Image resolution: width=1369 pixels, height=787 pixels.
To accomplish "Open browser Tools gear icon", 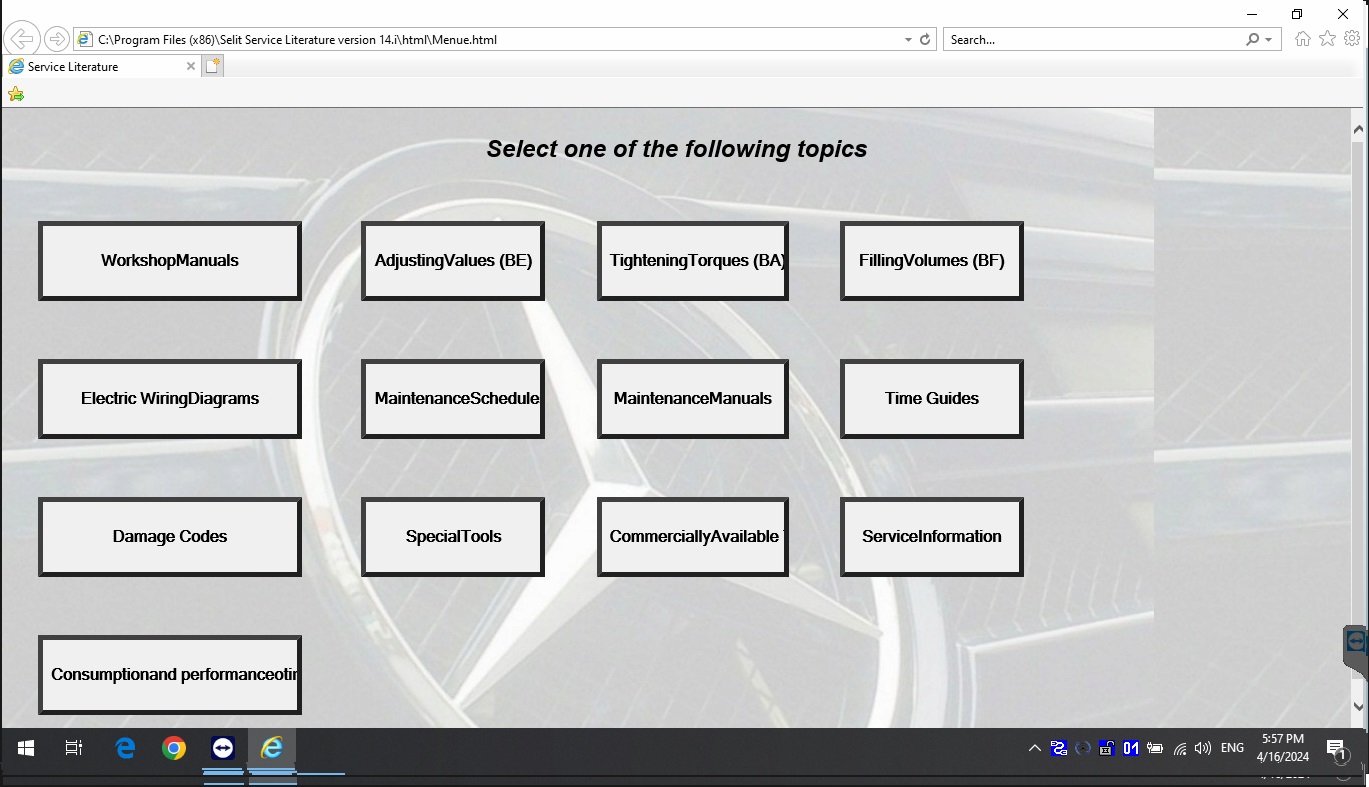I will click(x=1352, y=39).
